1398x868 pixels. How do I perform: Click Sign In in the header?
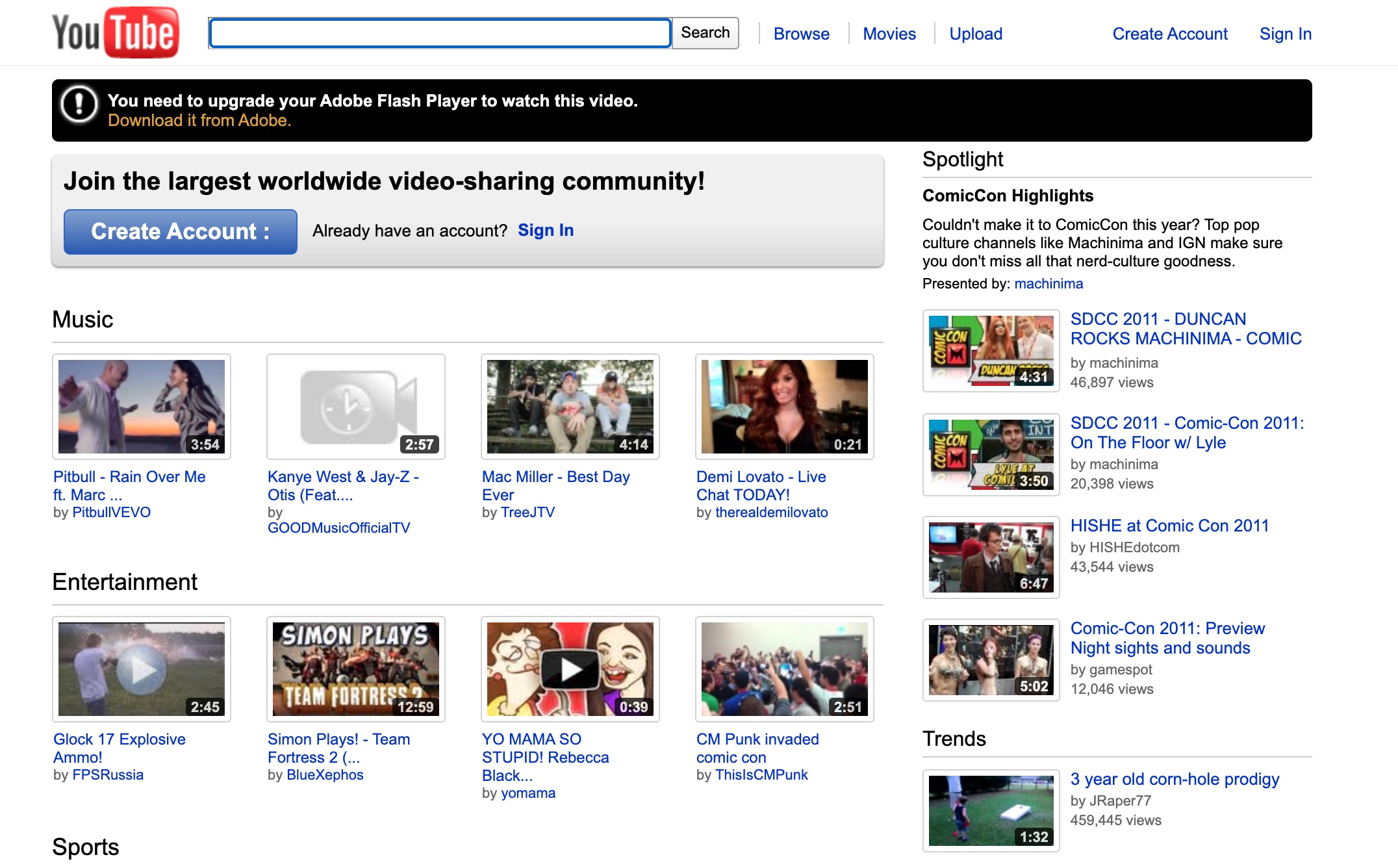[x=1285, y=34]
